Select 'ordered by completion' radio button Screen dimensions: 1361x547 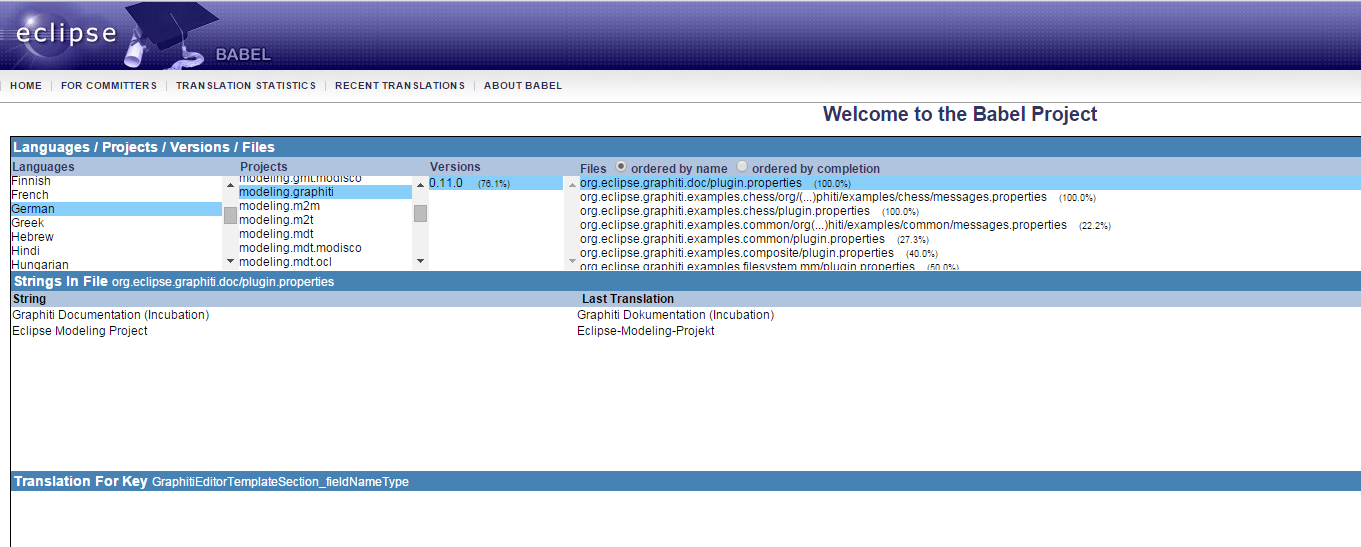742,167
